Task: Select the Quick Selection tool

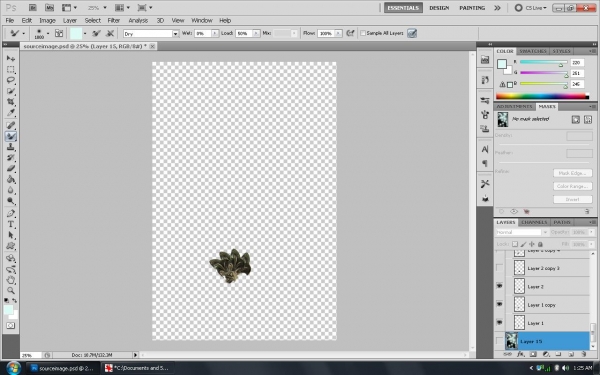Action: pos(11,91)
